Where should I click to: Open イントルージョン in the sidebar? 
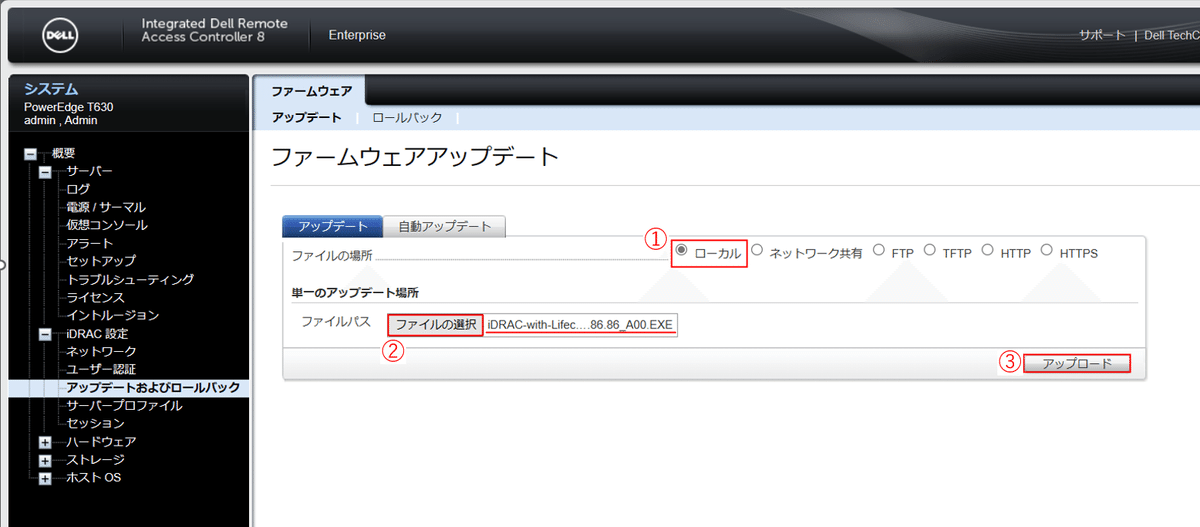[112, 315]
